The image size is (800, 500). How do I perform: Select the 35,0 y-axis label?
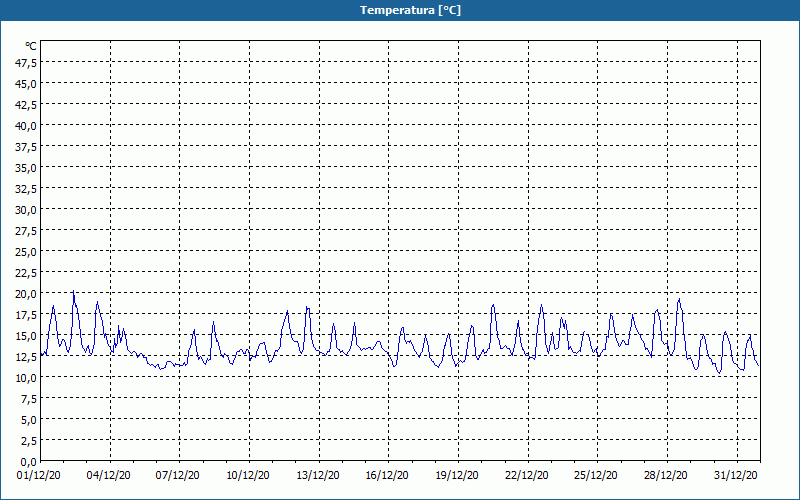27,167
